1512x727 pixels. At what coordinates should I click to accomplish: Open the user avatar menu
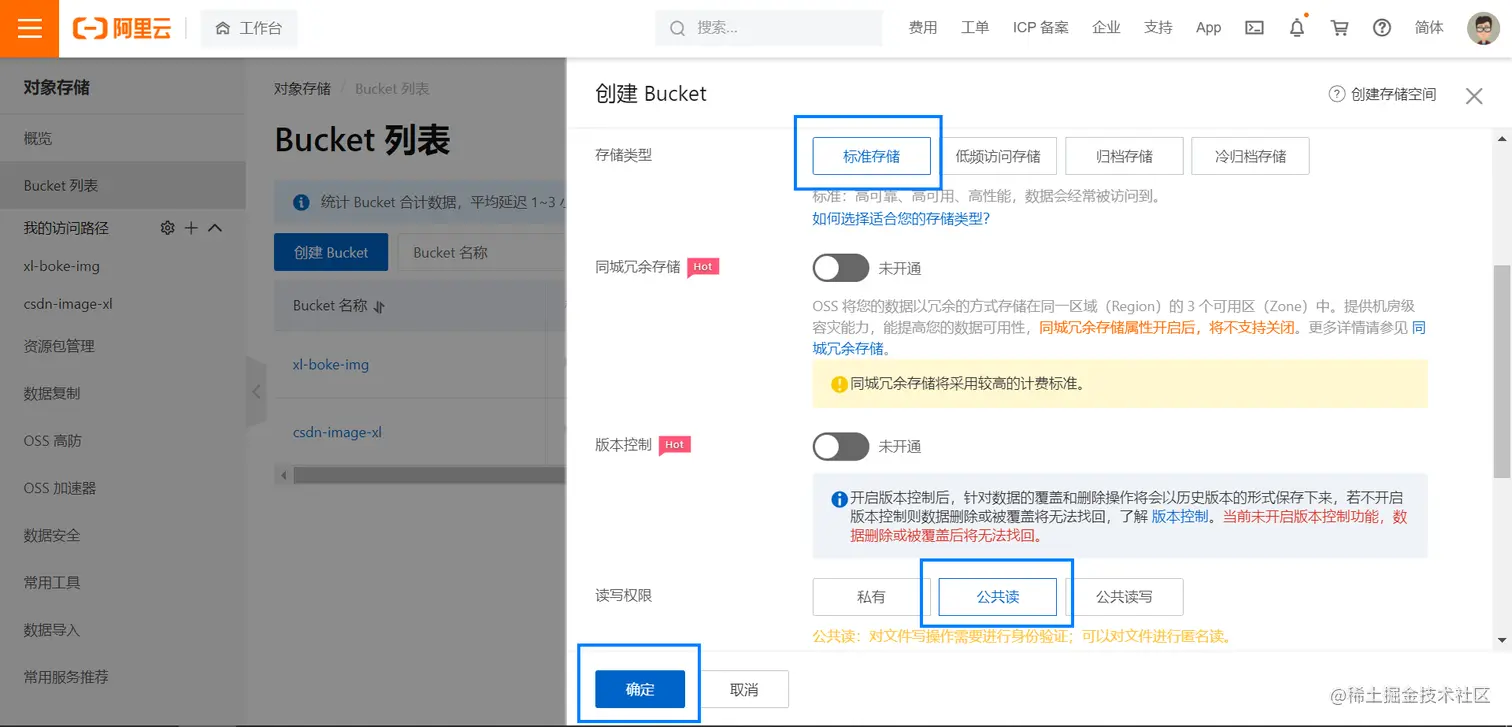1483,28
